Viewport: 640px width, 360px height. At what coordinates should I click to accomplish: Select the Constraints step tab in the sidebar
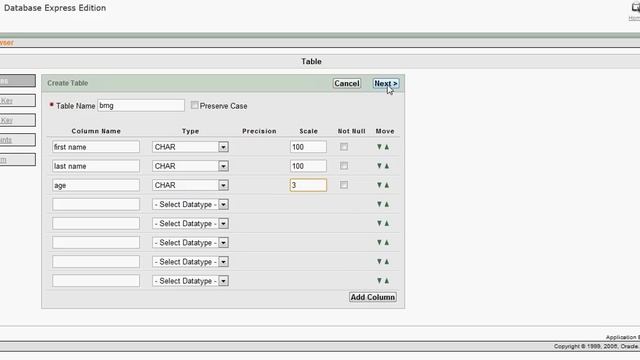coord(18,140)
